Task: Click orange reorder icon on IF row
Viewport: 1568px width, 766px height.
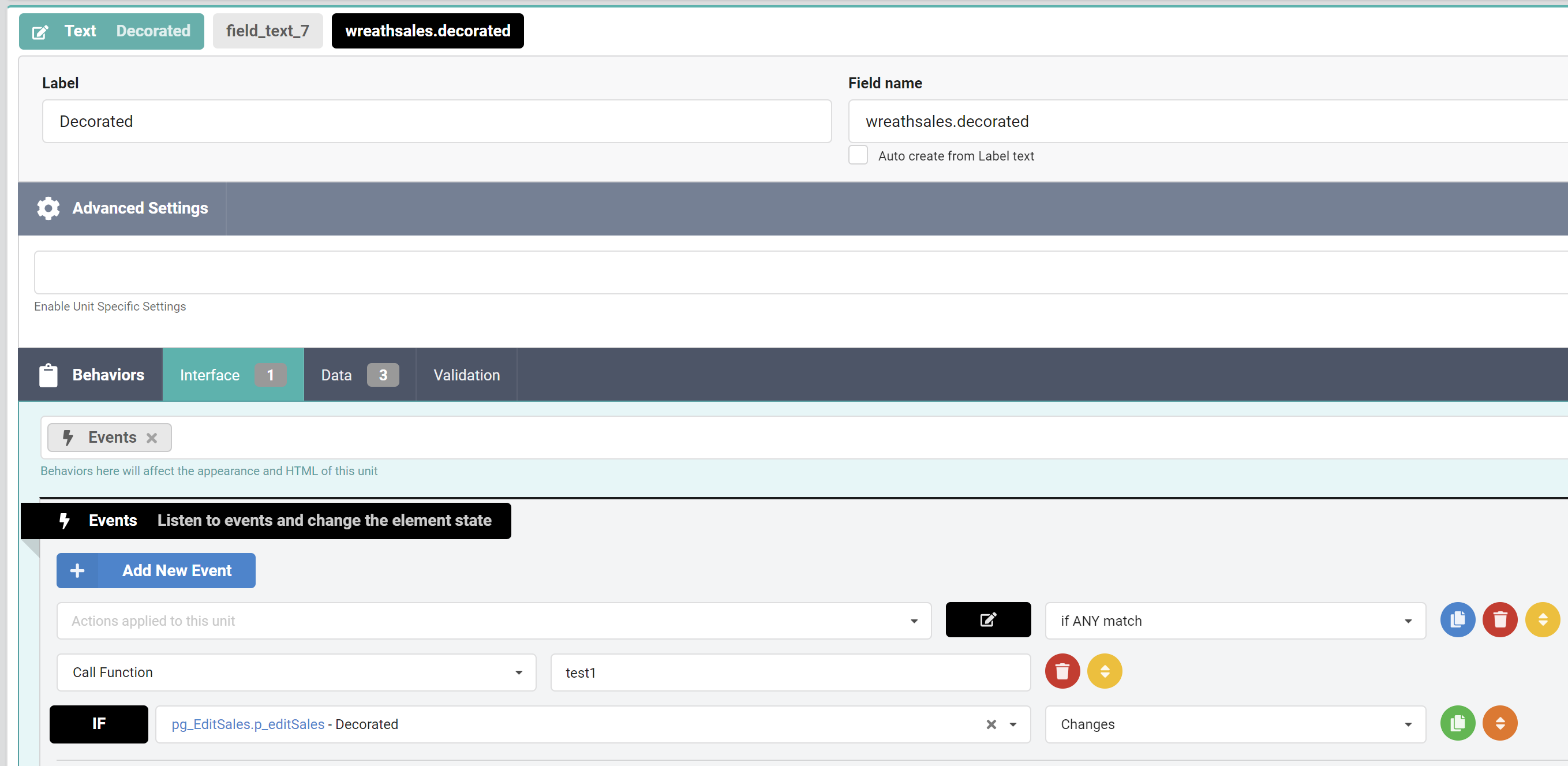Action: (1500, 723)
